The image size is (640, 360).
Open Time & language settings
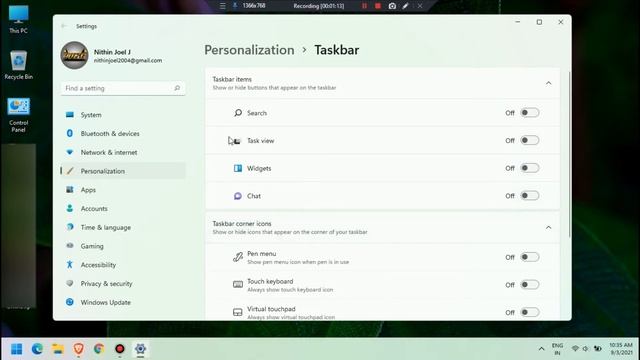tap(123, 227)
